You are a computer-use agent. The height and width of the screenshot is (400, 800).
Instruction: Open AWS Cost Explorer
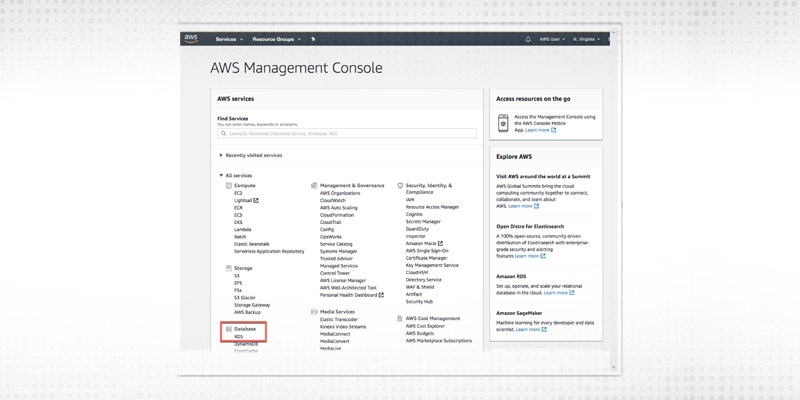426,326
